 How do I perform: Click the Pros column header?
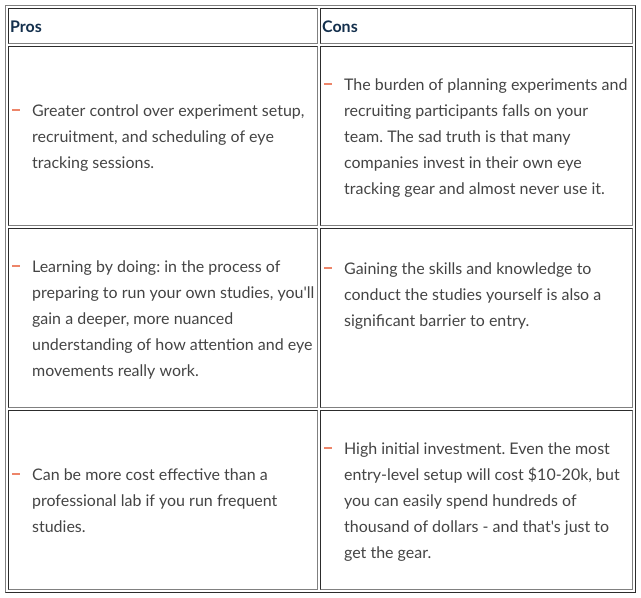pos(26,27)
